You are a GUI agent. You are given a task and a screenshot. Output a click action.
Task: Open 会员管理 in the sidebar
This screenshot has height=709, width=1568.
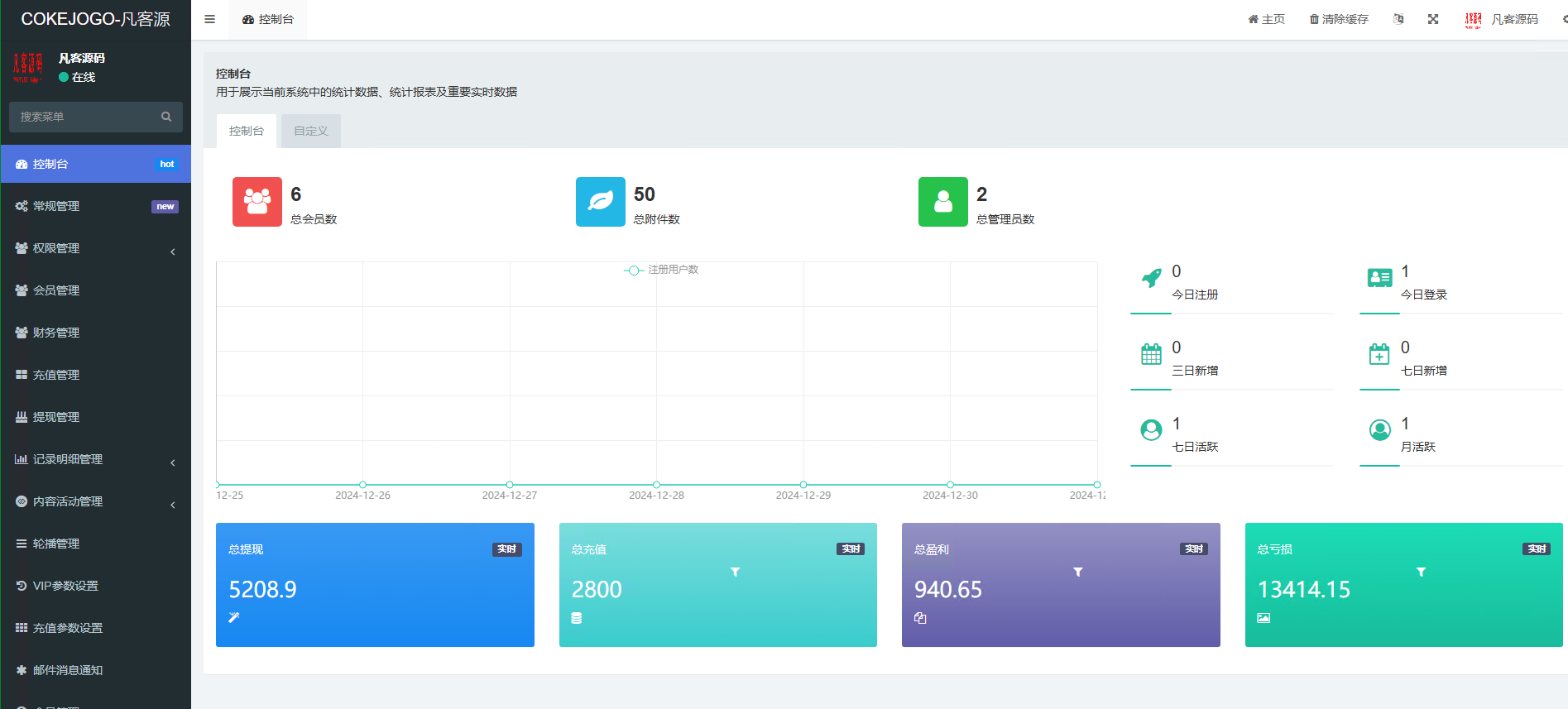pos(56,290)
